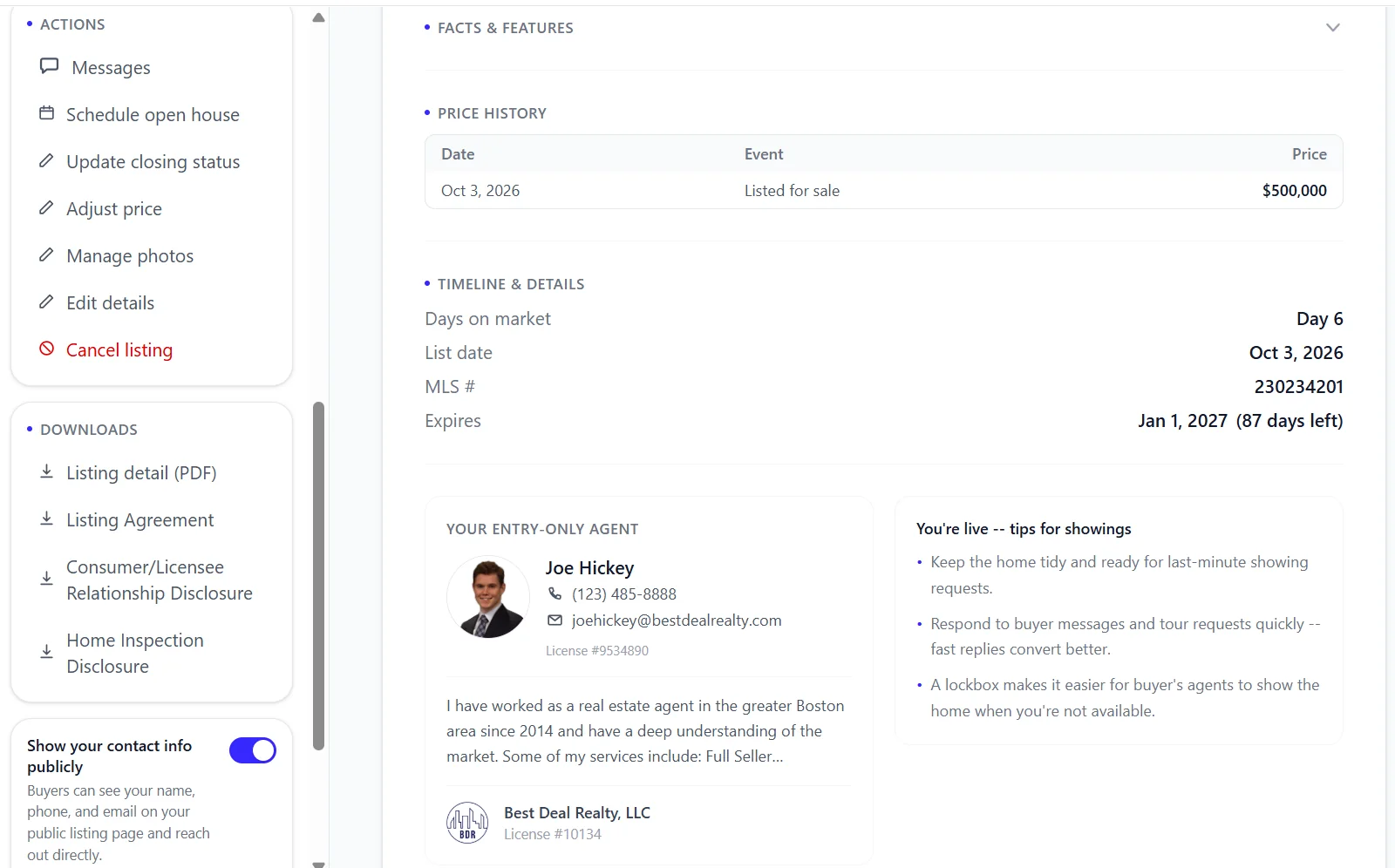Click the Best Deal Realty logo
Image resolution: width=1395 pixels, height=868 pixels.
coord(467,823)
